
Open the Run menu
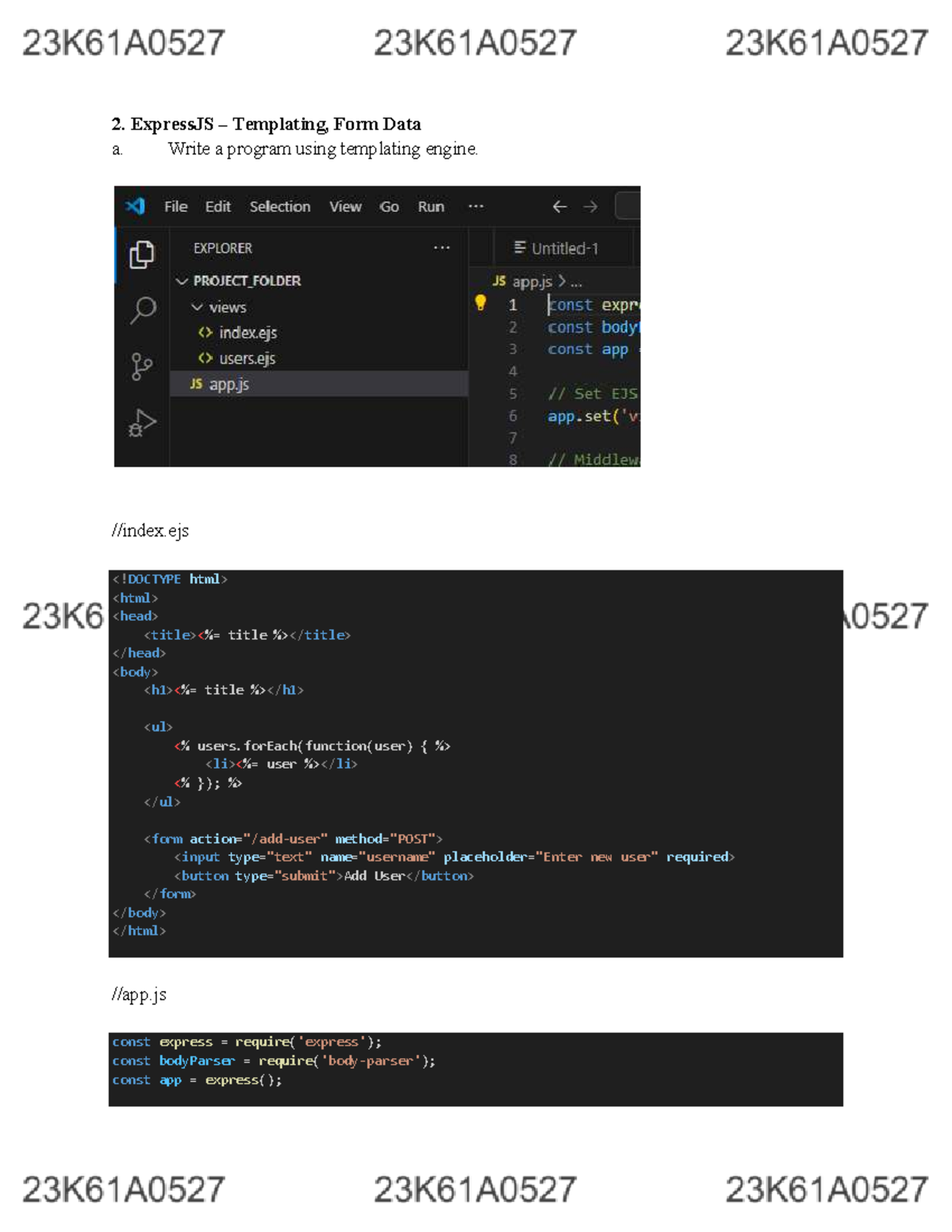[x=431, y=206]
